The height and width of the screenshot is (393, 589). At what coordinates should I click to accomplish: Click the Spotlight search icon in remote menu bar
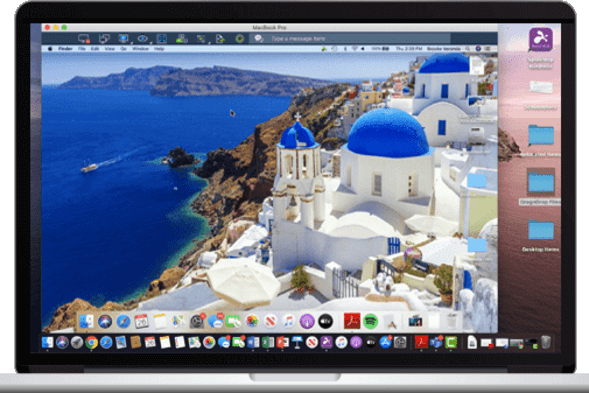(467, 48)
